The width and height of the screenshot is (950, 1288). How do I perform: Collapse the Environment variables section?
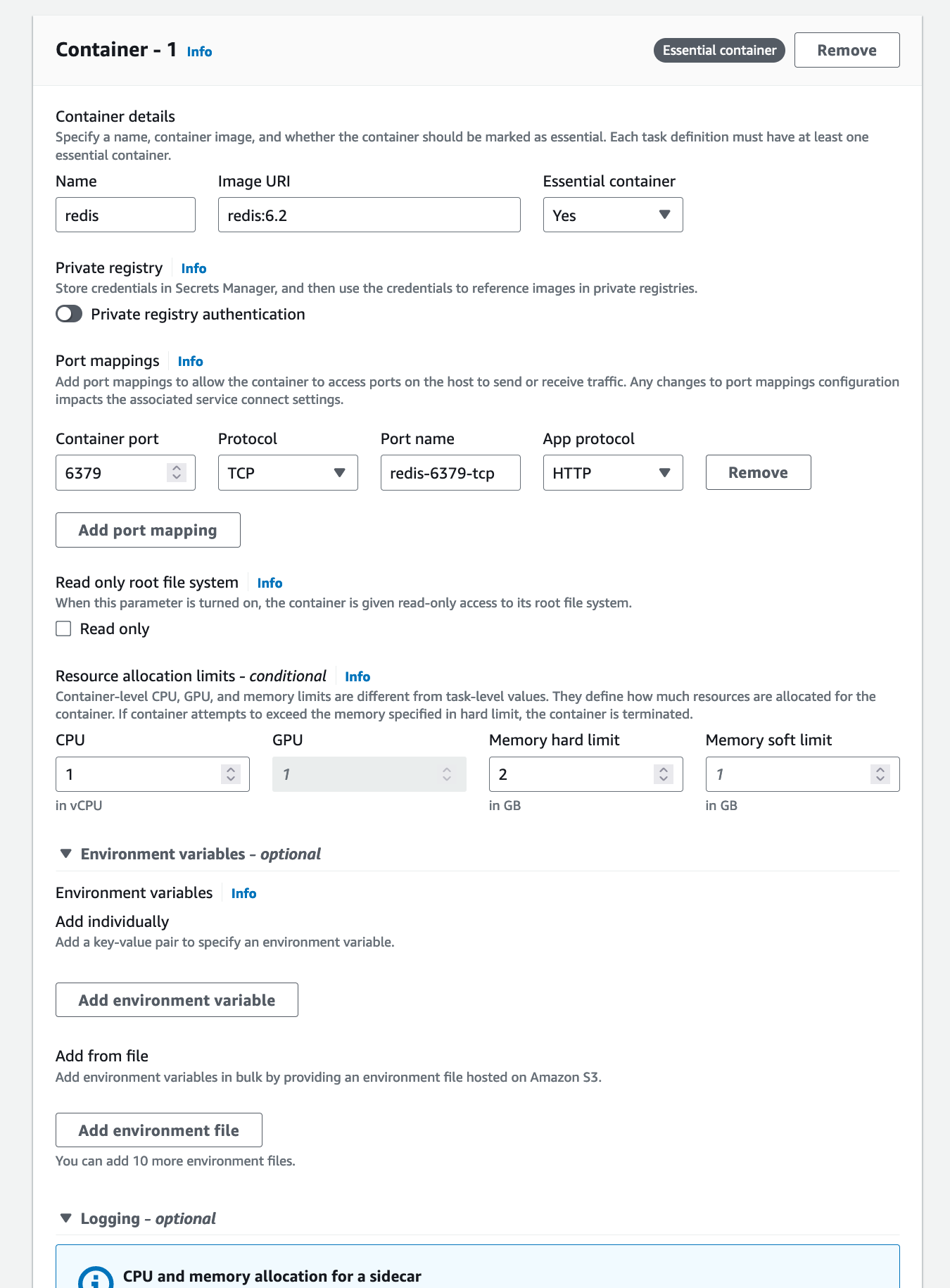point(66,854)
